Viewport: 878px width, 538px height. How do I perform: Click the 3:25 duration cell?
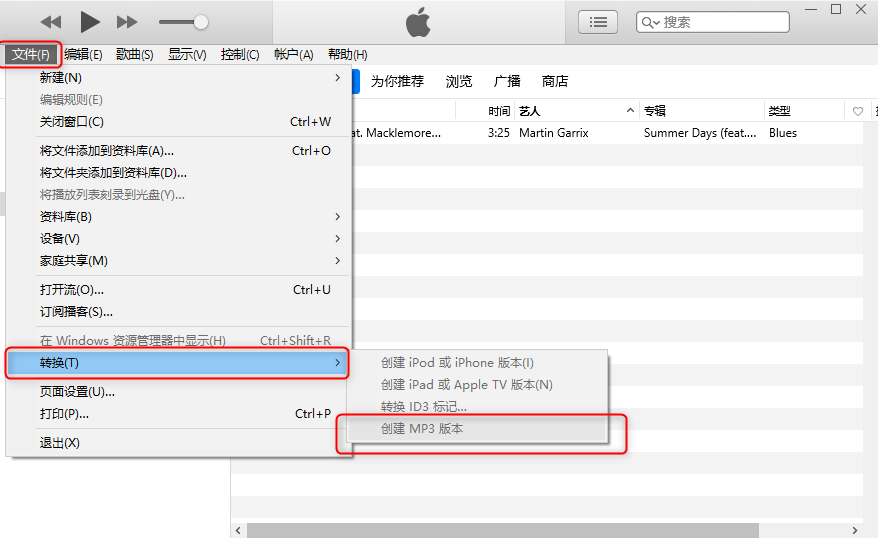coord(498,133)
